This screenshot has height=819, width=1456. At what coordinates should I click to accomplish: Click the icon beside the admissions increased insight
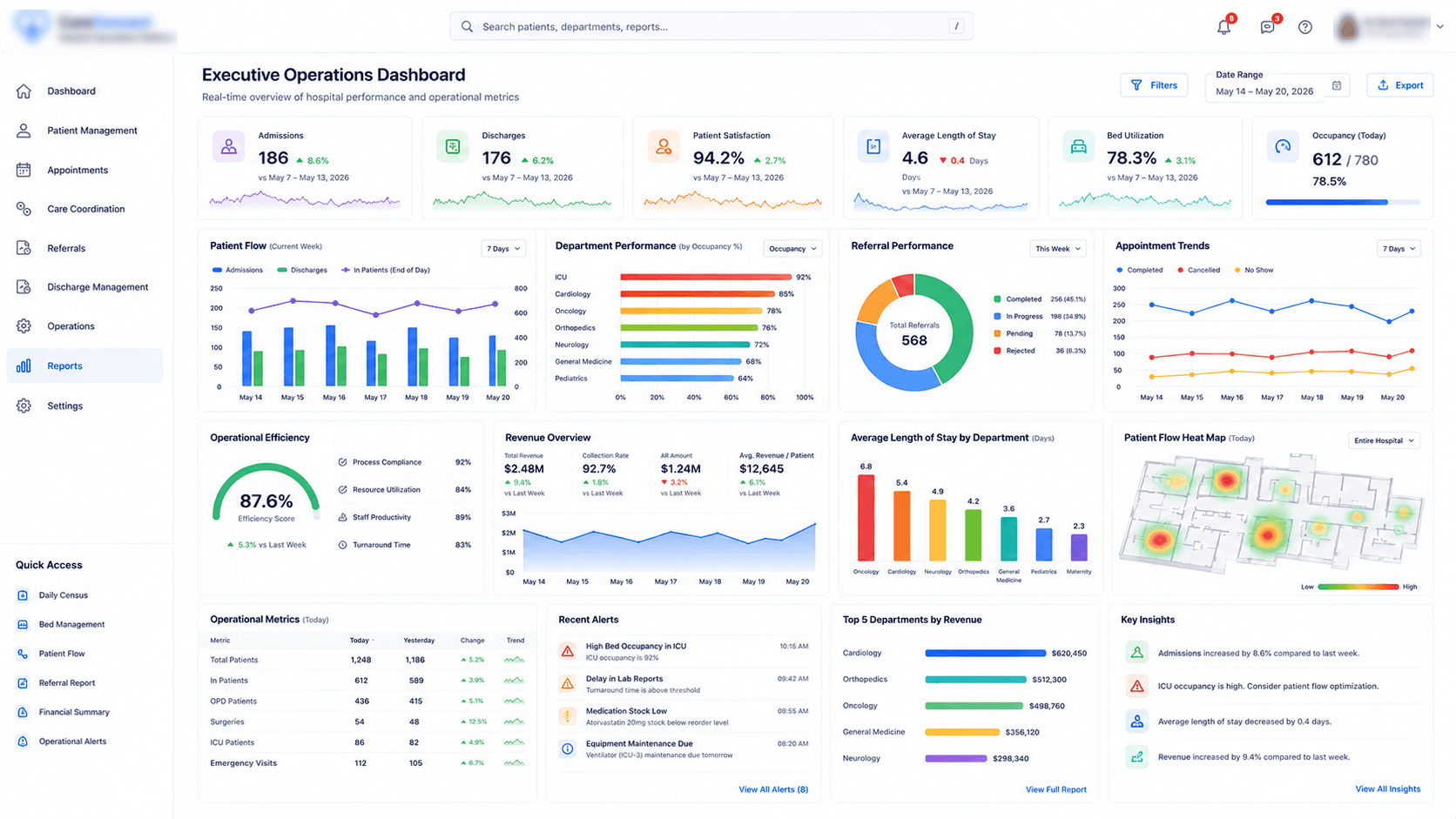[x=1136, y=653]
